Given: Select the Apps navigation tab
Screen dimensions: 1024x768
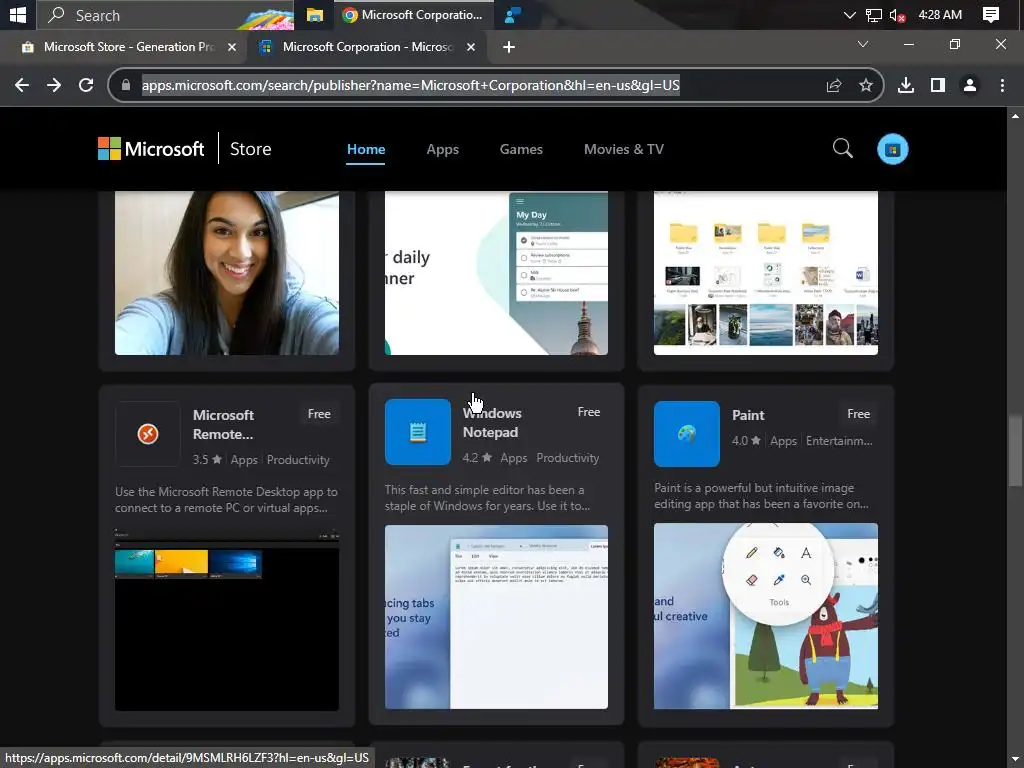Looking at the screenshot, I should coord(443,149).
